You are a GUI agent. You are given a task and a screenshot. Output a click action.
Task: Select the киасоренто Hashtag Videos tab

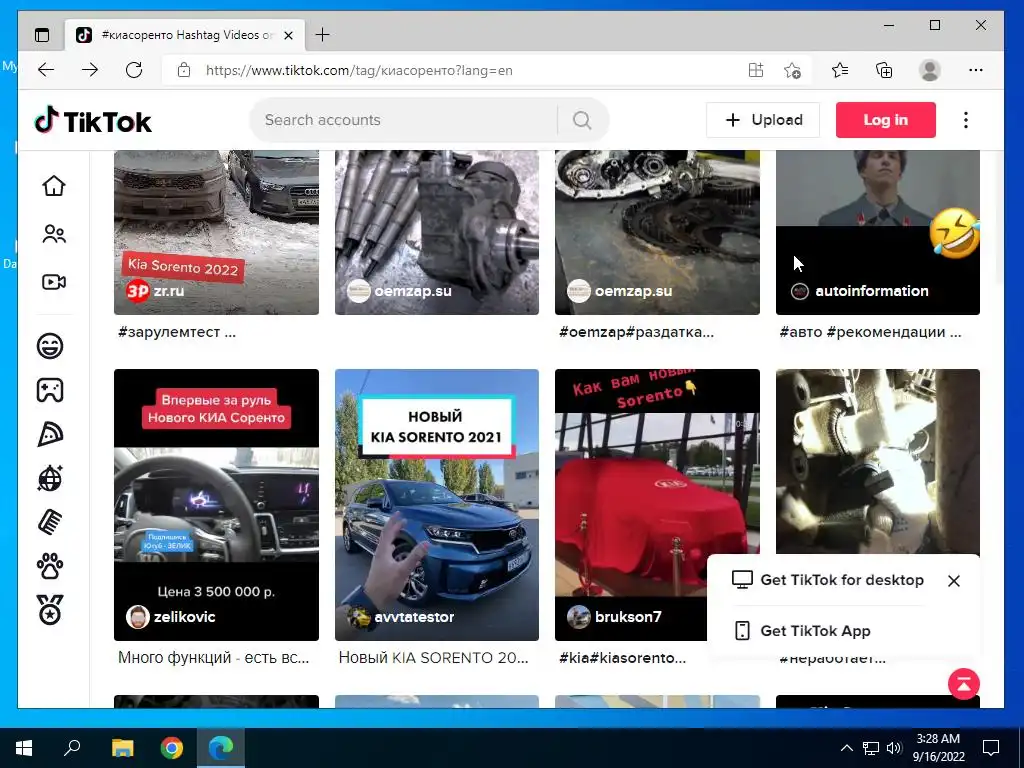(x=185, y=35)
